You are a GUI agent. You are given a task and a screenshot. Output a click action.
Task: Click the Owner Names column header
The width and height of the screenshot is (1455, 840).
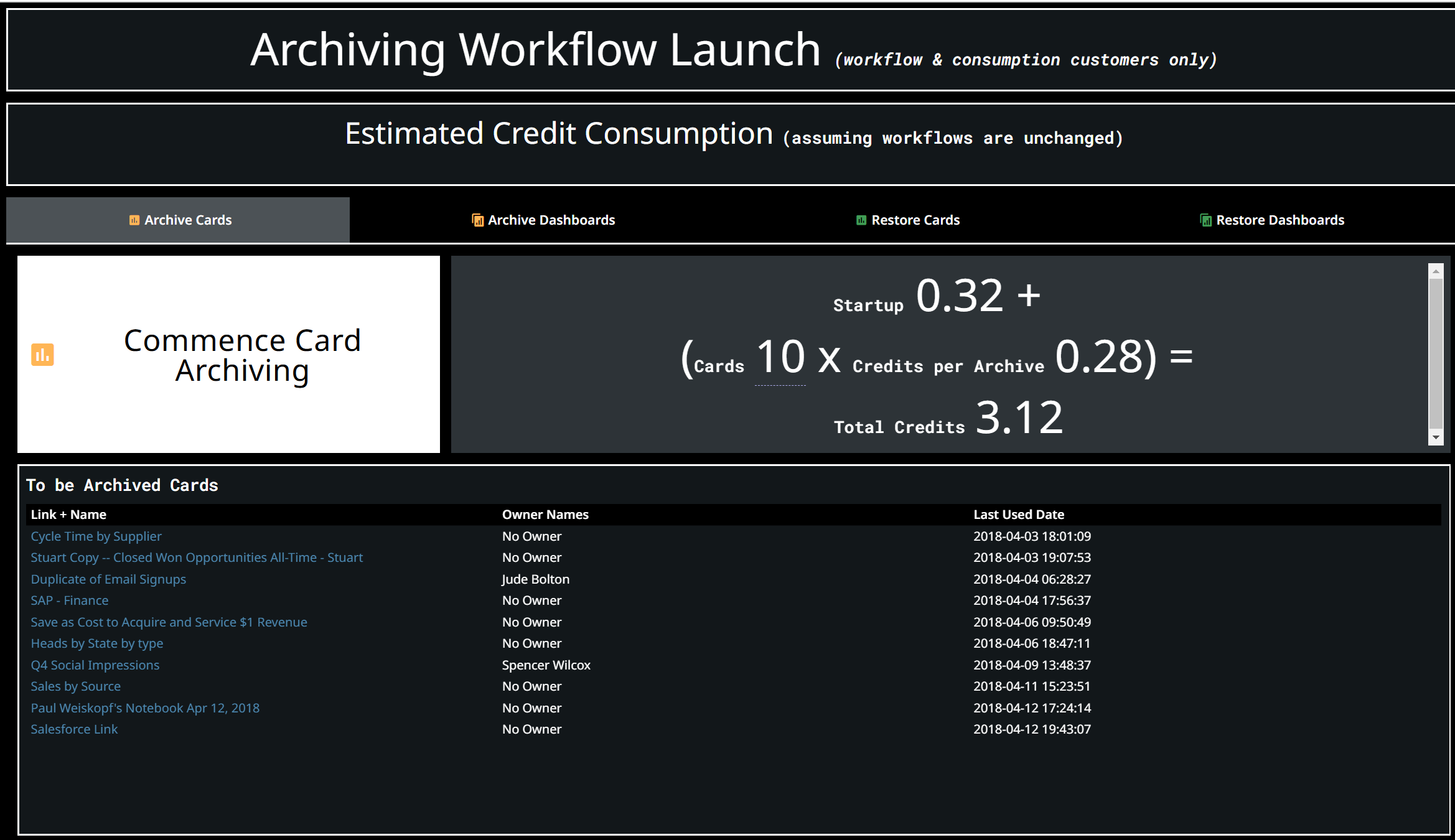pyautogui.click(x=545, y=515)
